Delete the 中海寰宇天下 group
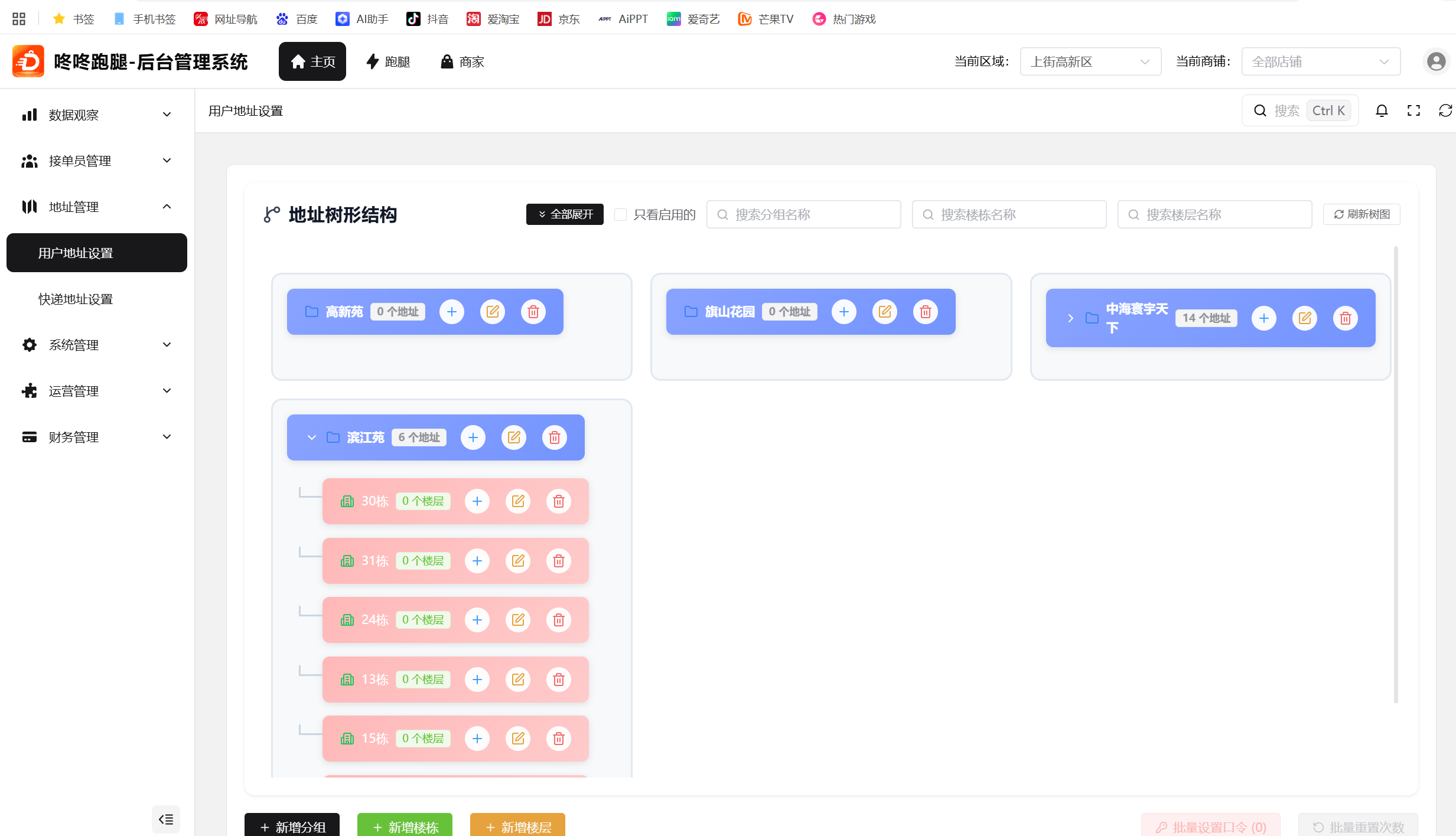1456x836 pixels. tap(1346, 318)
